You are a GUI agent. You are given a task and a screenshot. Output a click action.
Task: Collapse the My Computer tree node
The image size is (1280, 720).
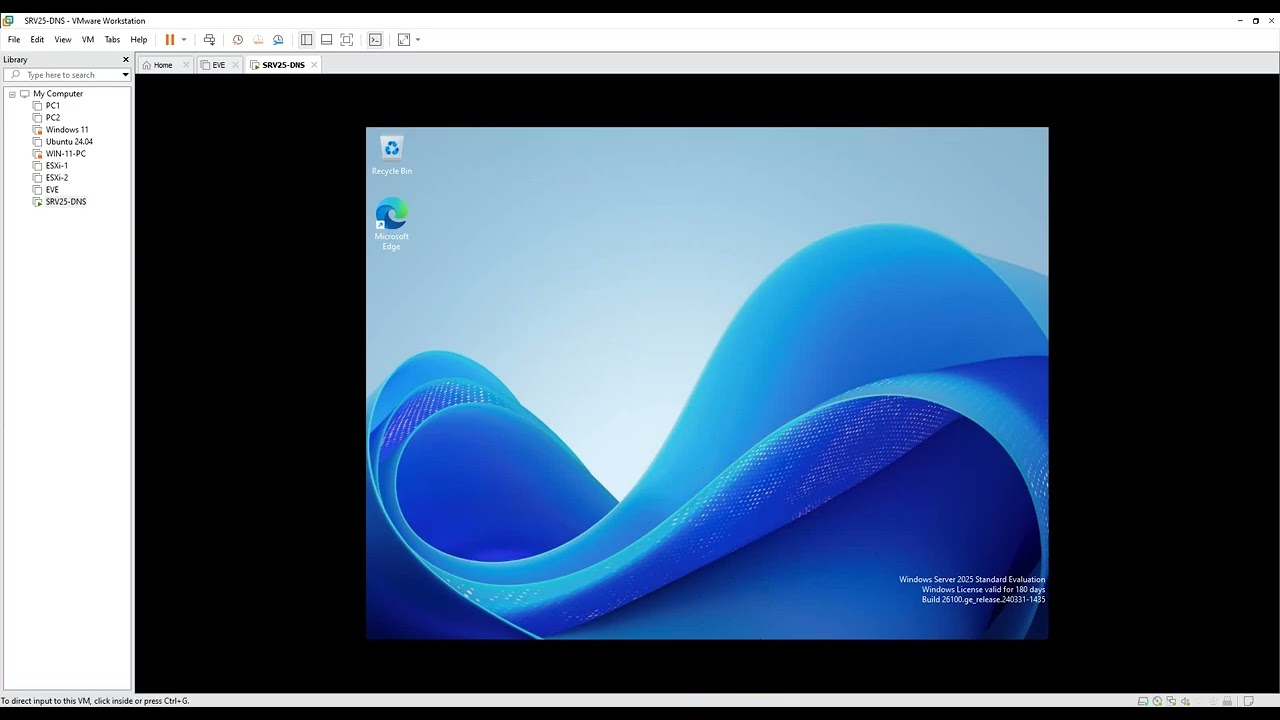point(12,94)
